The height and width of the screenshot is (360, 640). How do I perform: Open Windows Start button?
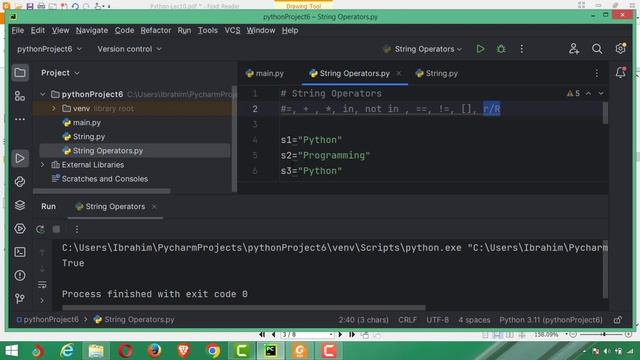[x=11, y=351]
